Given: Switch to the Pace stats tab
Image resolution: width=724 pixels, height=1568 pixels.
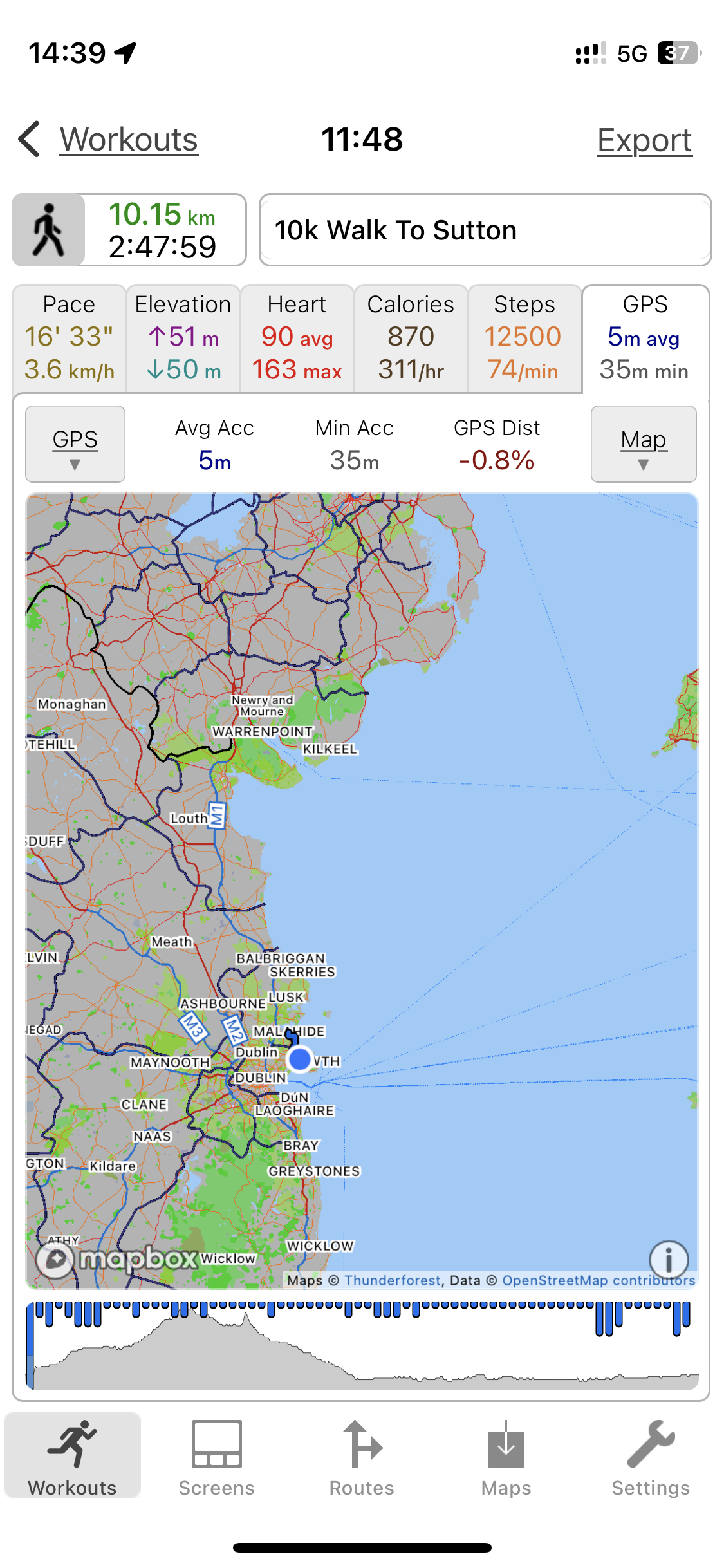Looking at the screenshot, I should (70, 338).
